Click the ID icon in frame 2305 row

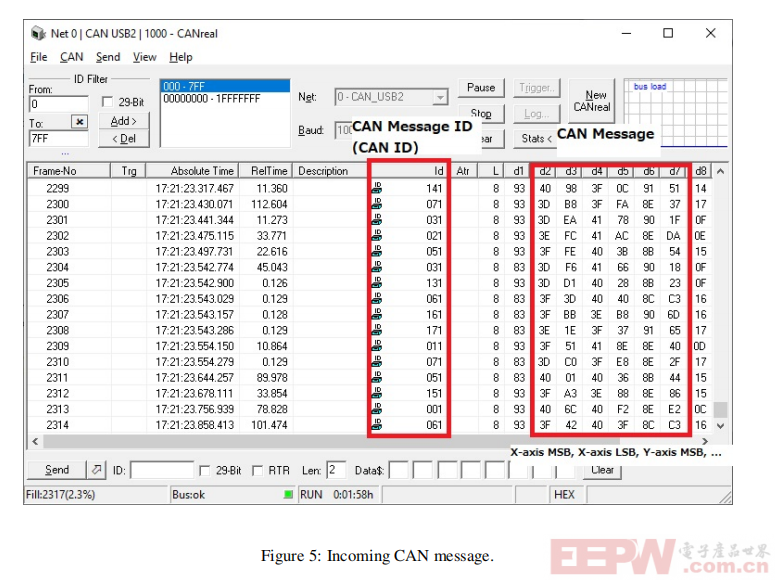377,283
